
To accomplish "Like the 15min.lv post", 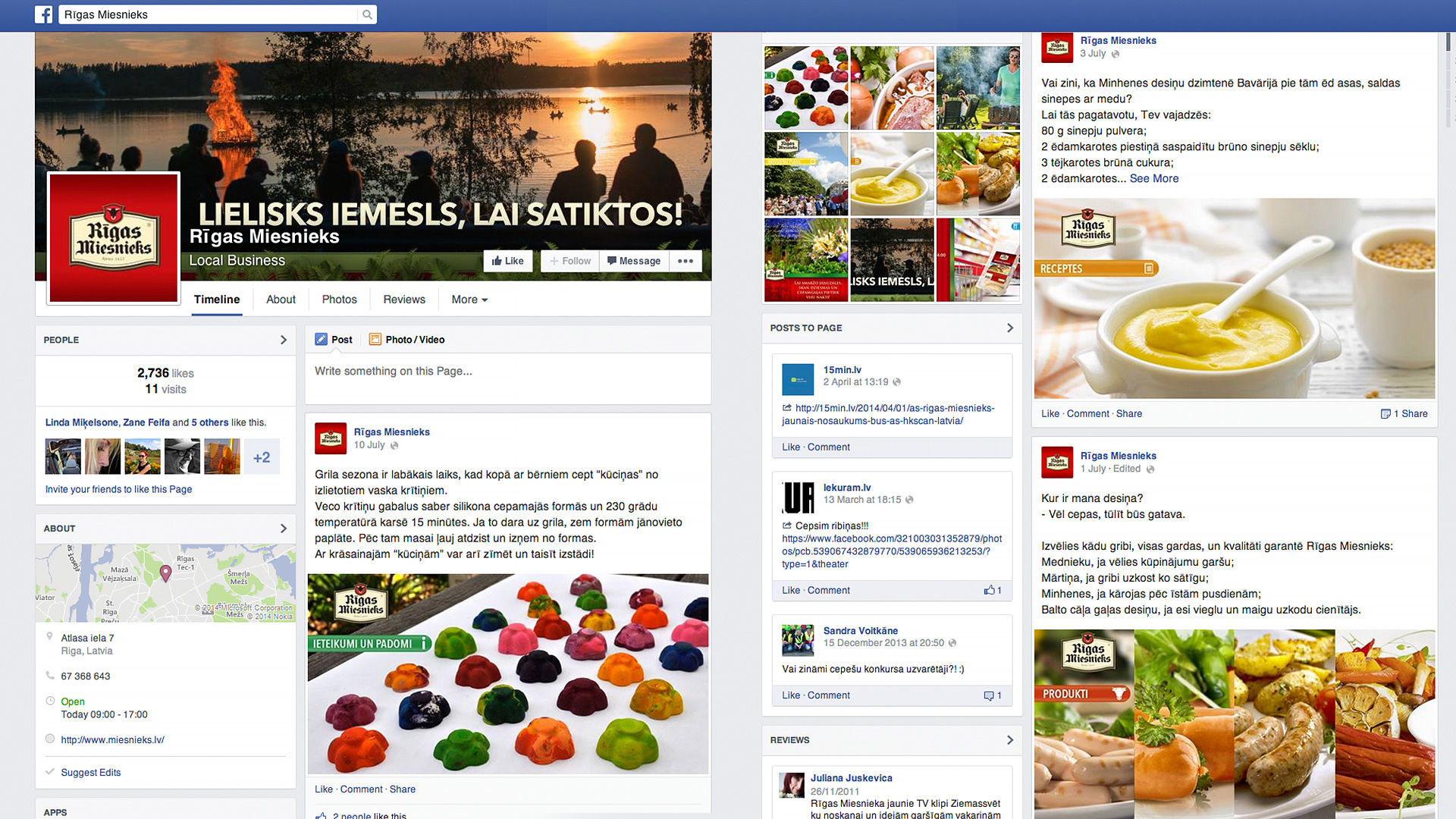I will [x=791, y=447].
